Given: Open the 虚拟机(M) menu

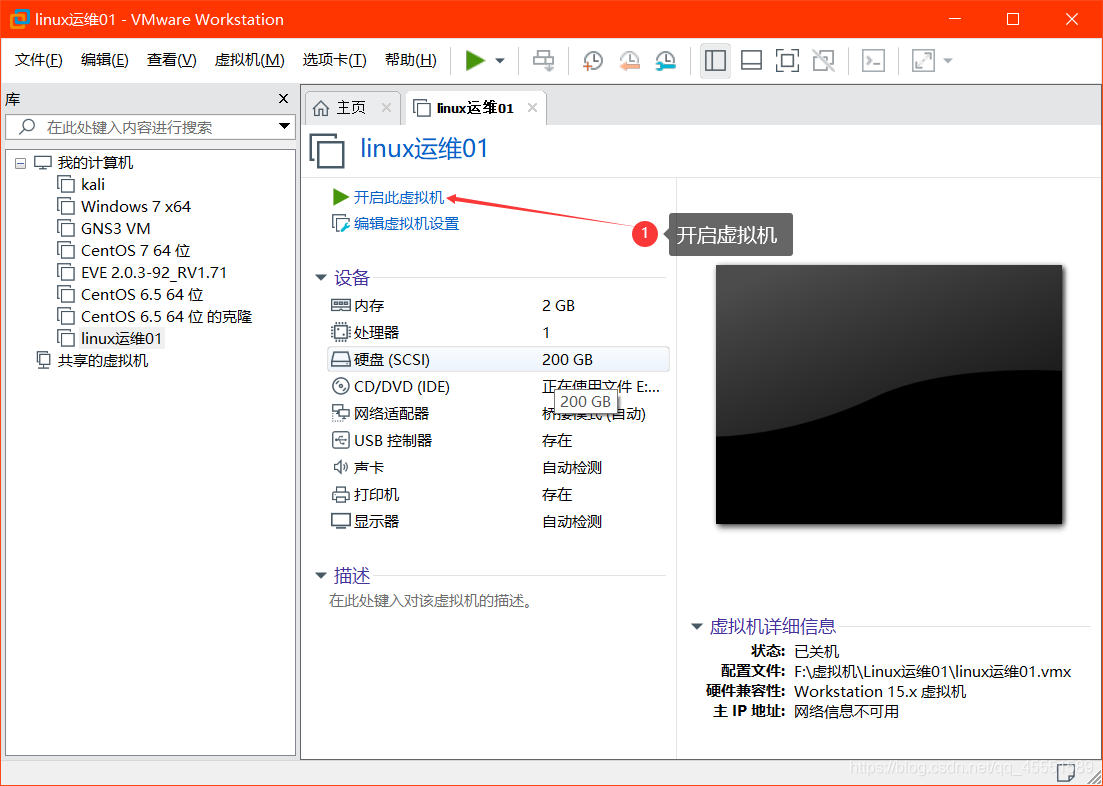Looking at the screenshot, I should click(x=249, y=61).
